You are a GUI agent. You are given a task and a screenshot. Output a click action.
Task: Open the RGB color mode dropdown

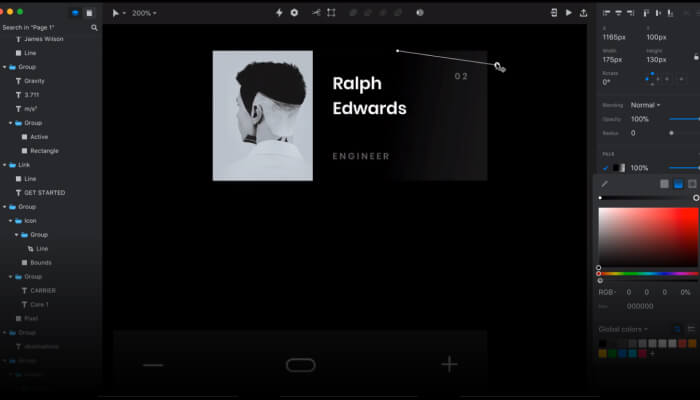point(607,292)
